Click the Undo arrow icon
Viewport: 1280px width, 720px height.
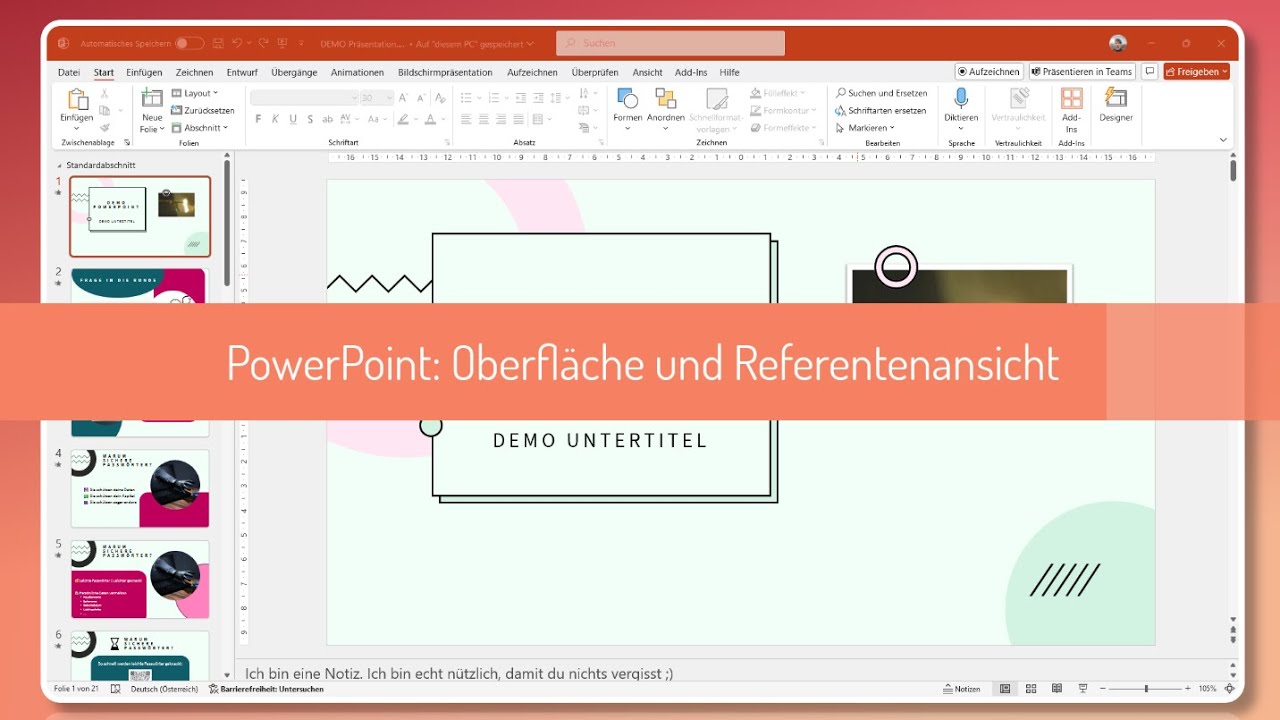[x=237, y=43]
